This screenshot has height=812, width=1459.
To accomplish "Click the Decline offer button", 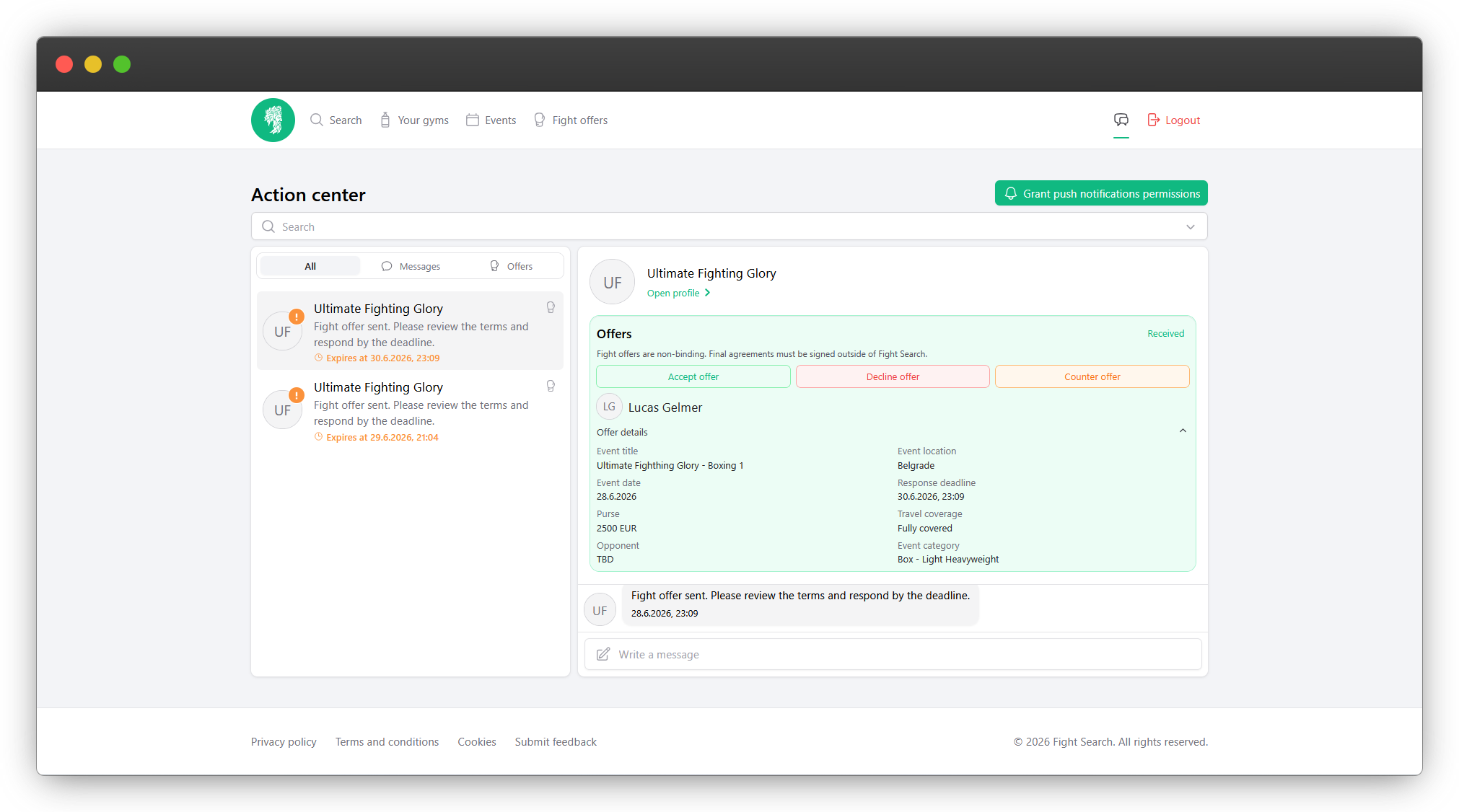I will pos(893,376).
